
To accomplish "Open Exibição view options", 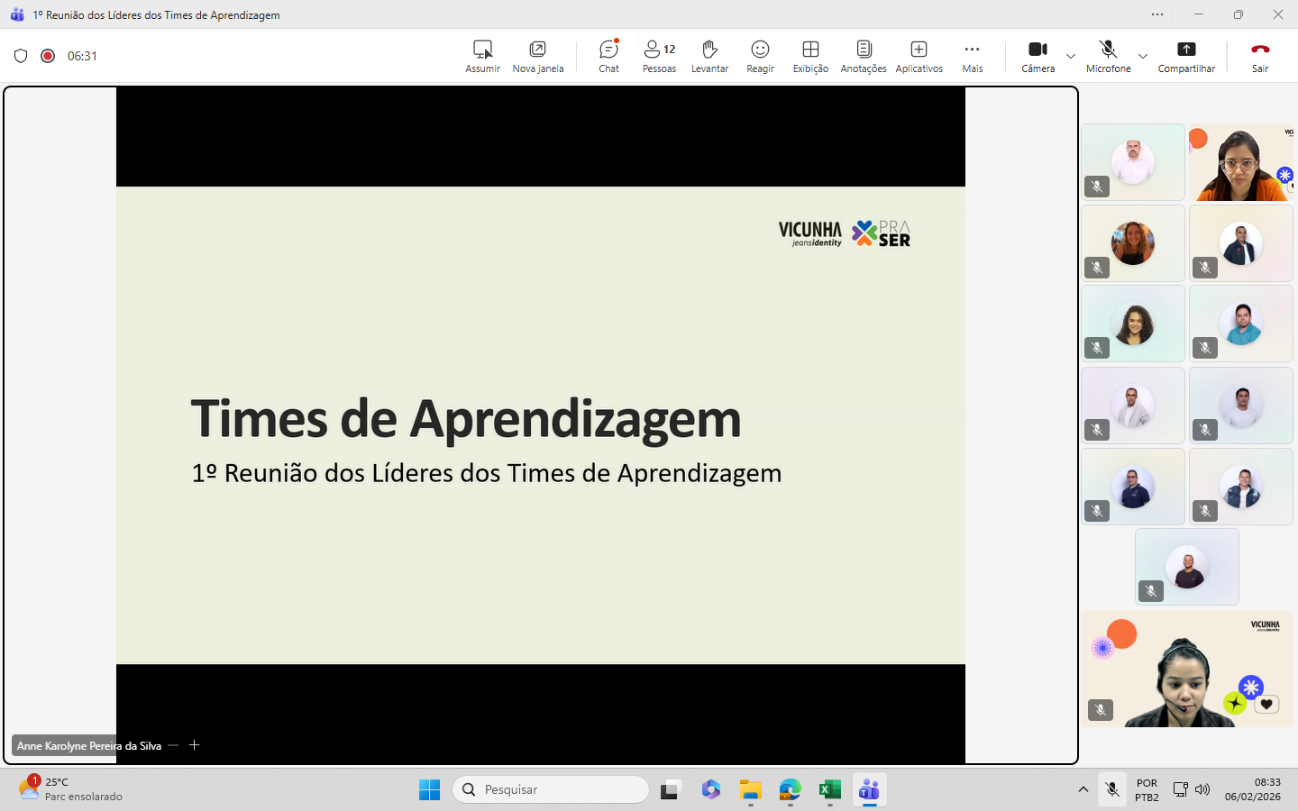I will click(x=810, y=56).
